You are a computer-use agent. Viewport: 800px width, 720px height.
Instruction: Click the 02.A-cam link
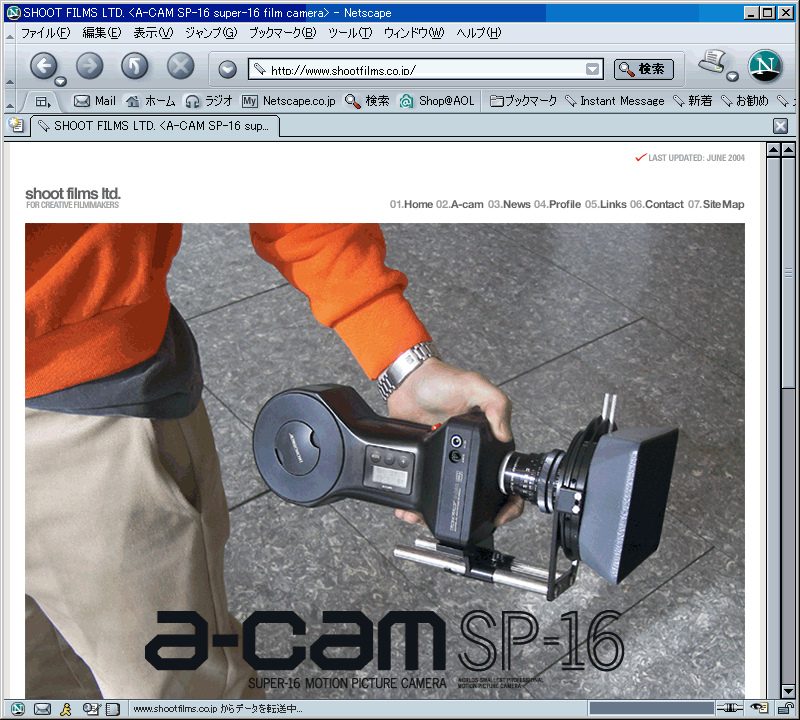pos(460,204)
